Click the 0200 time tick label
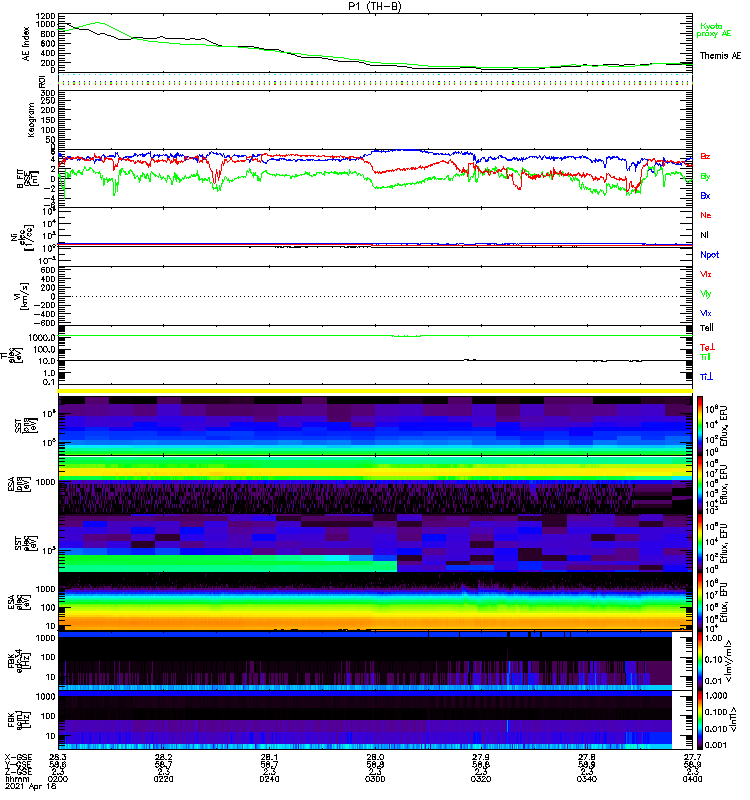The width and height of the screenshot is (750, 800). click(58, 779)
